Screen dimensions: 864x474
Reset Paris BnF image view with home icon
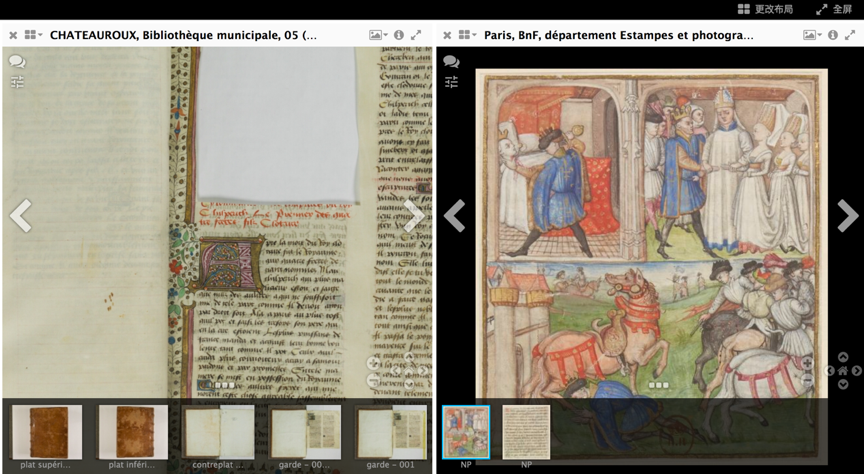click(843, 370)
